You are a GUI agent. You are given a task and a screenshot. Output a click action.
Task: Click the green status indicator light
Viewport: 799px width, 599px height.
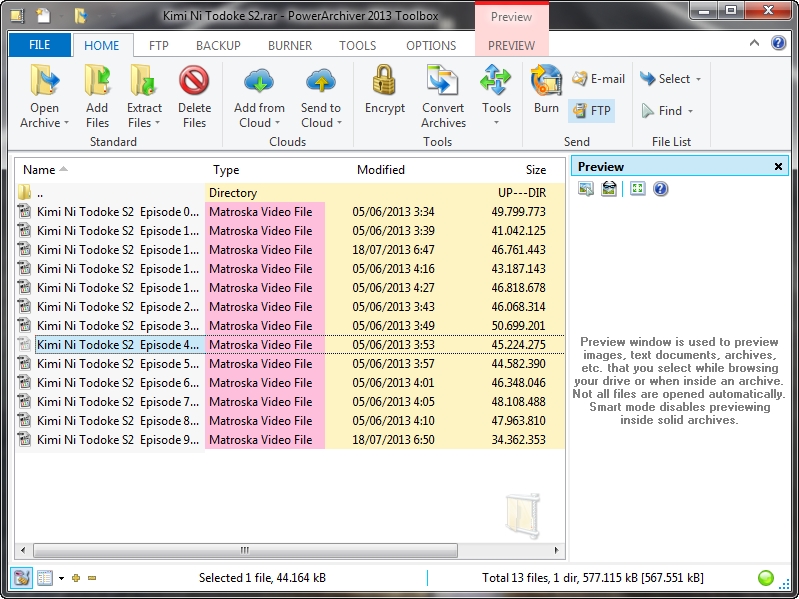point(766,578)
